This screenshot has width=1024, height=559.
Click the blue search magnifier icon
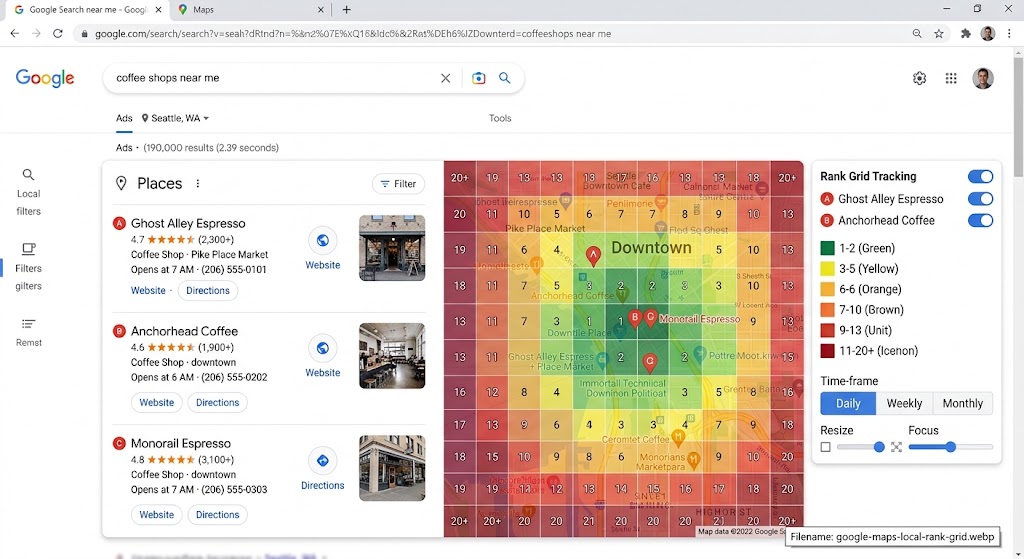(x=505, y=78)
